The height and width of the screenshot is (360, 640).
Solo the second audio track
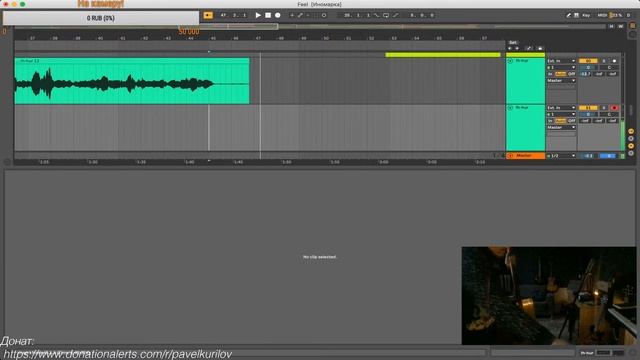tap(604, 108)
